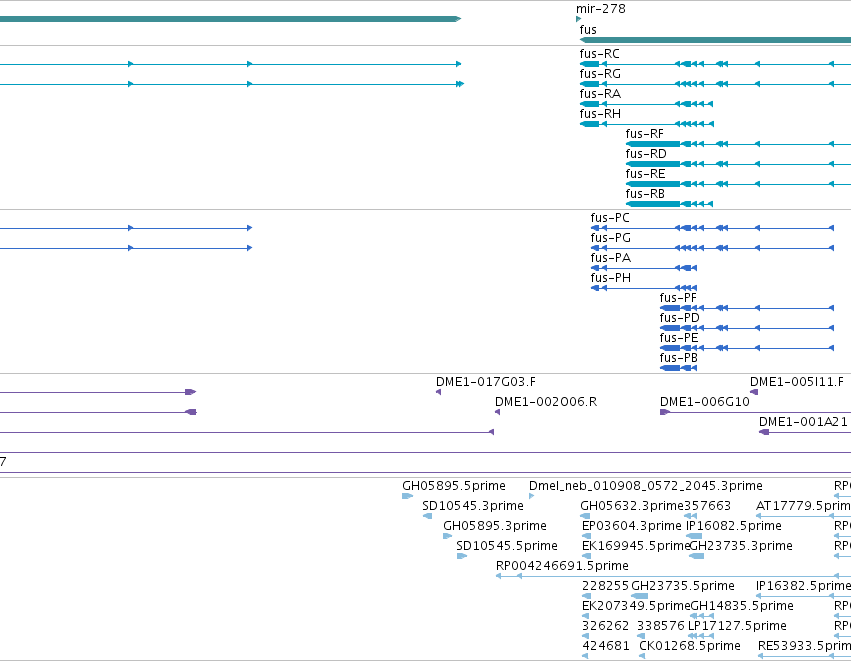Select the GH05895.5prime EST label
This screenshot has width=851, height=661.
coord(454,486)
